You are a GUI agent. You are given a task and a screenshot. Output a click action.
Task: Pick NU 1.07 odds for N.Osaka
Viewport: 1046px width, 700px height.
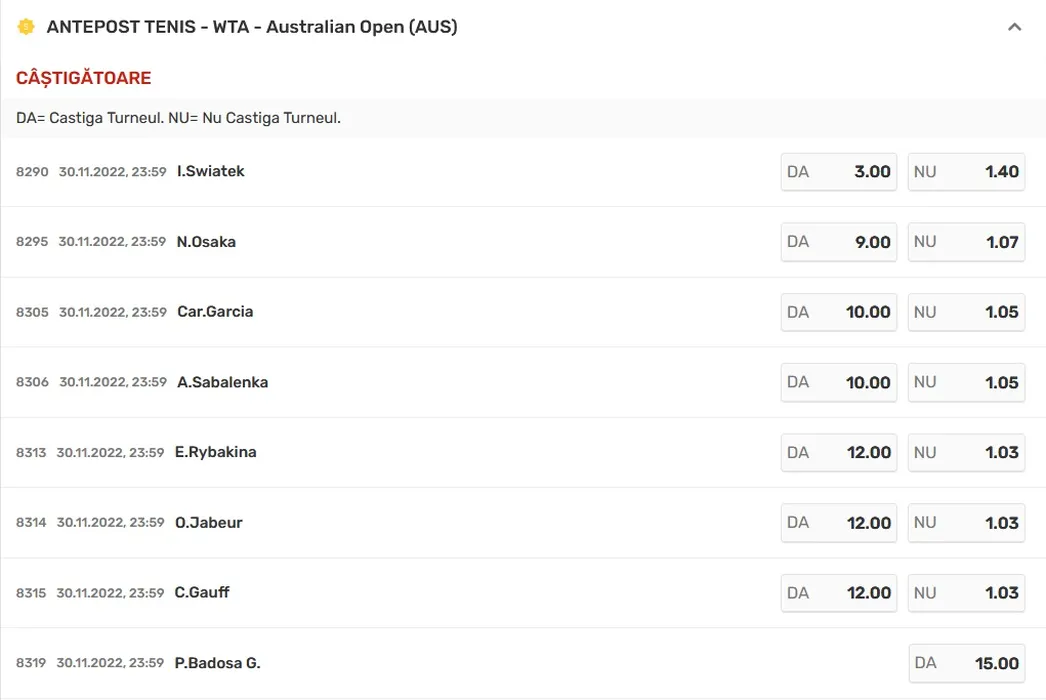click(x=966, y=242)
